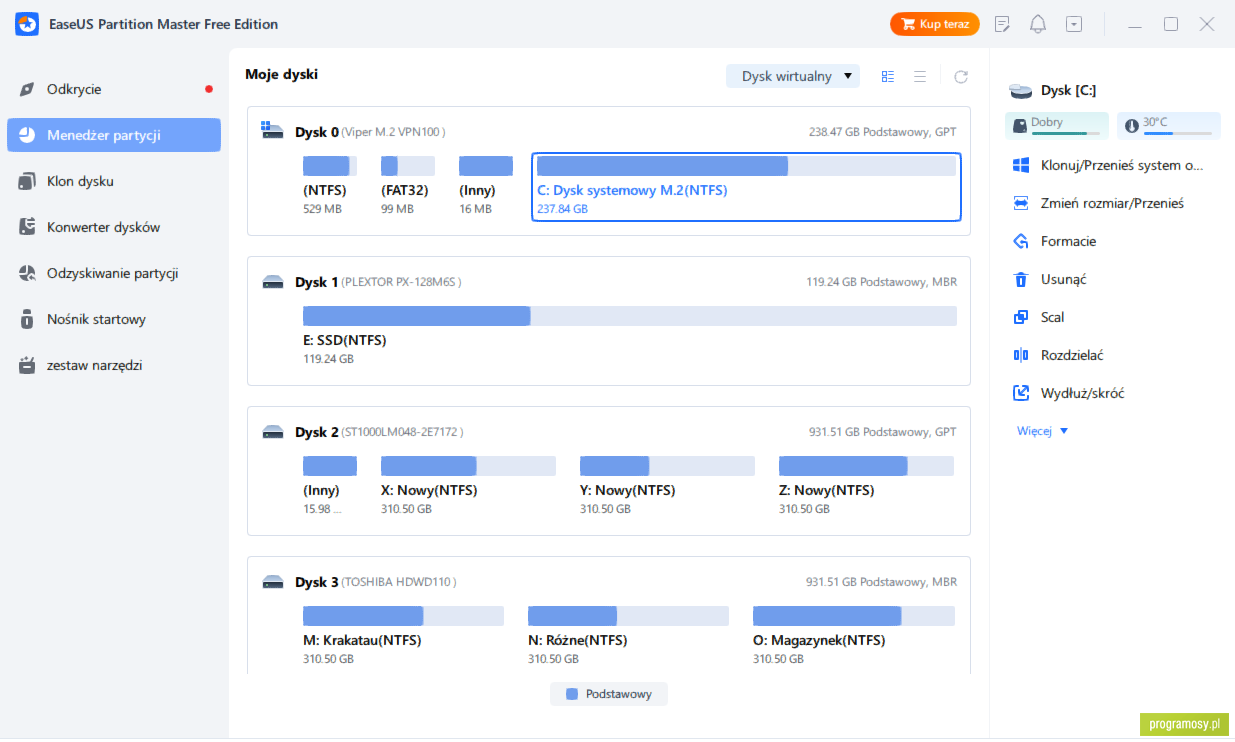Switch to list view icon

click(x=920, y=76)
